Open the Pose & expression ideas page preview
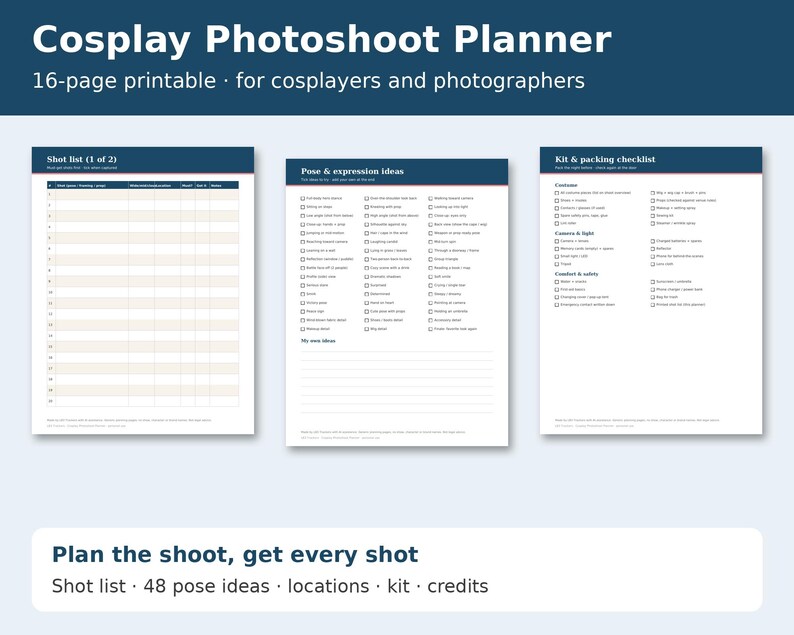 pyautogui.click(x=397, y=302)
